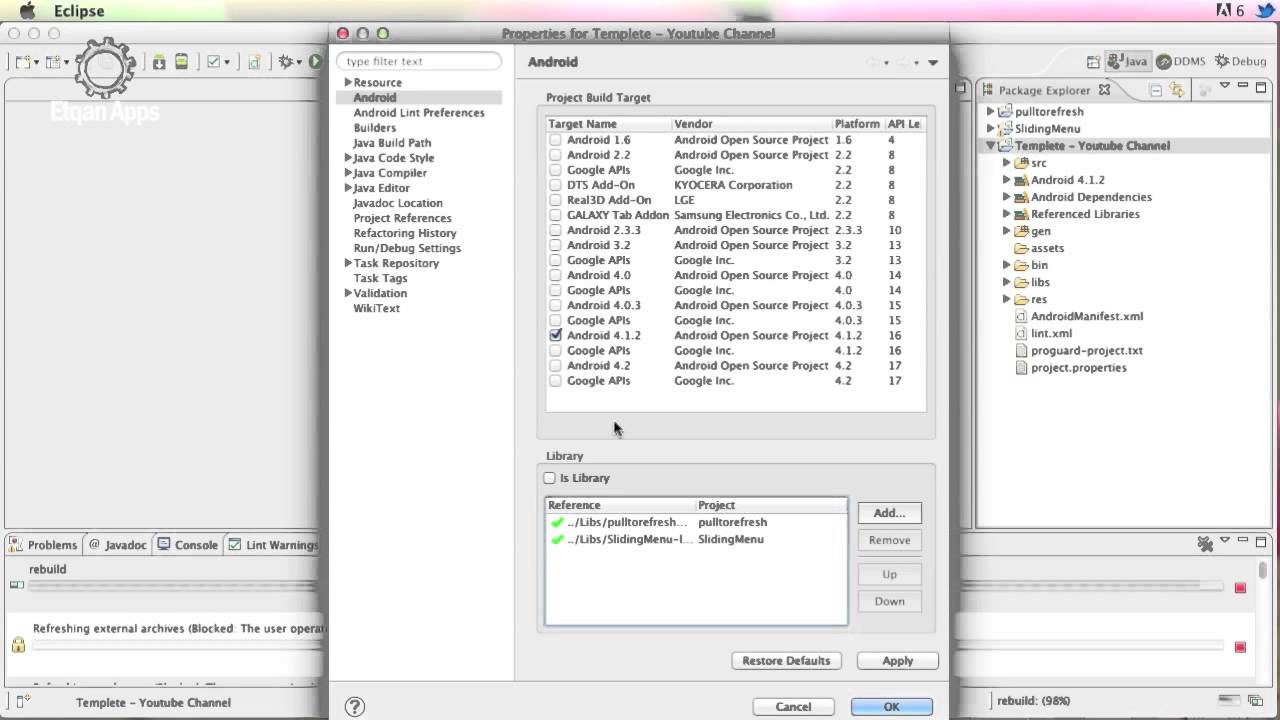This screenshot has height=720, width=1280.
Task: Open the Eclipse menu in the menu bar
Action: (79, 11)
